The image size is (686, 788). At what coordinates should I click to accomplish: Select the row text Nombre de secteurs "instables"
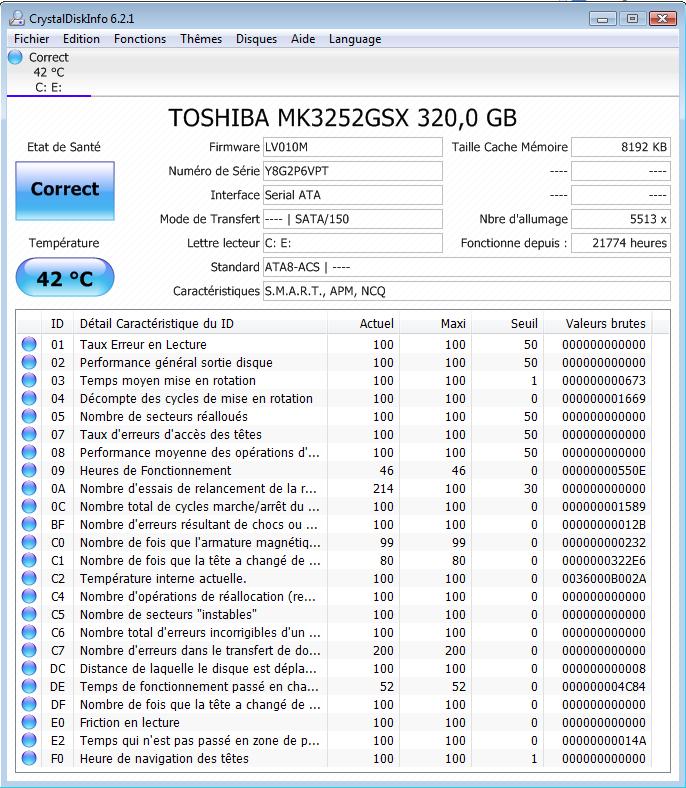168,615
